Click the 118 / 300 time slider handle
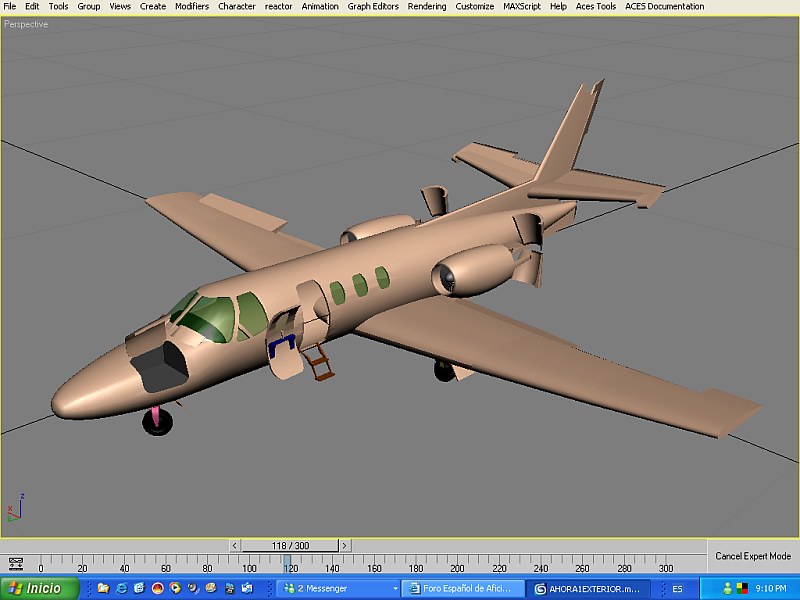The image size is (800, 600). (x=290, y=545)
